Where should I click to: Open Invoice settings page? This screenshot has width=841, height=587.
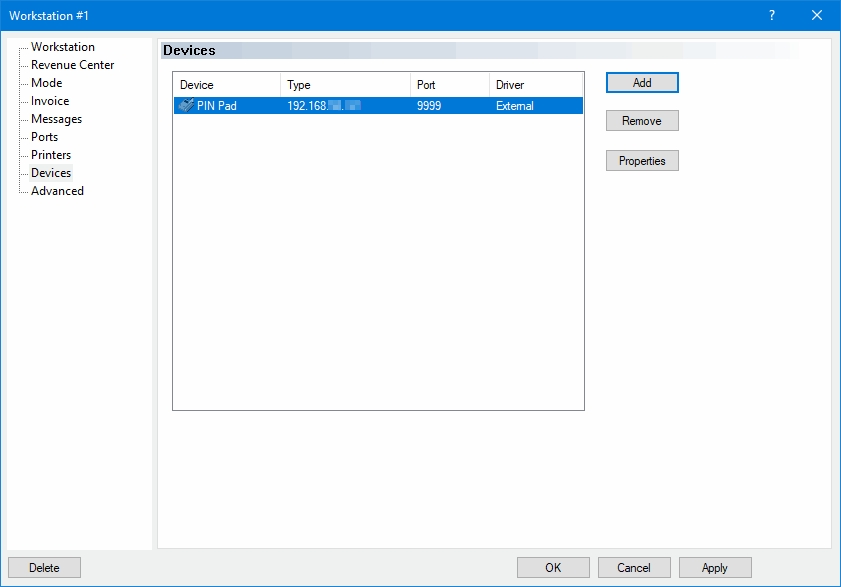(50, 101)
